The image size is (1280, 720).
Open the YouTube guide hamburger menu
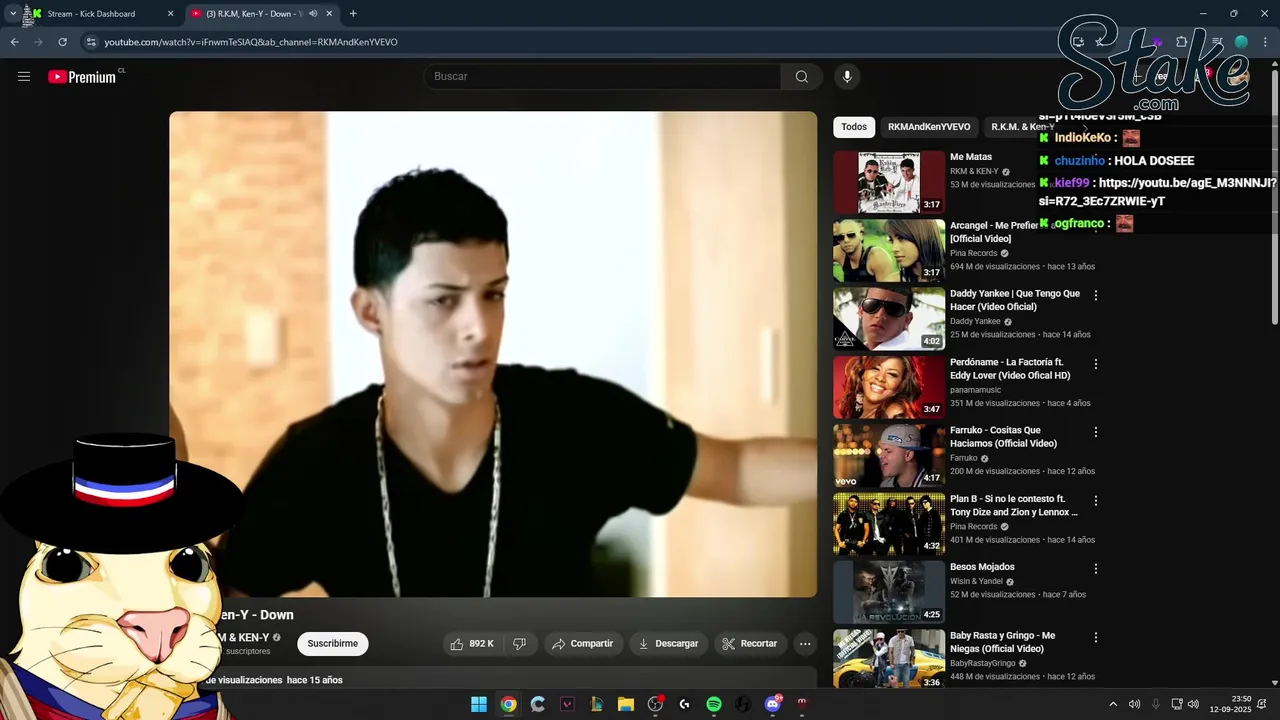(x=24, y=76)
